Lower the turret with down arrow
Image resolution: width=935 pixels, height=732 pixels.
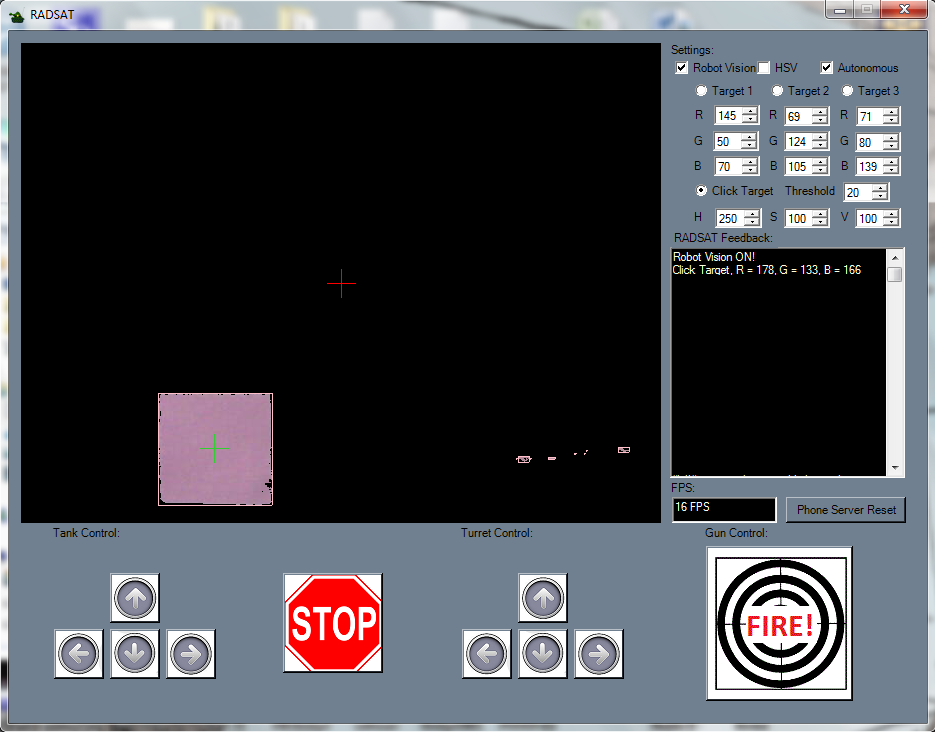pos(542,654)
